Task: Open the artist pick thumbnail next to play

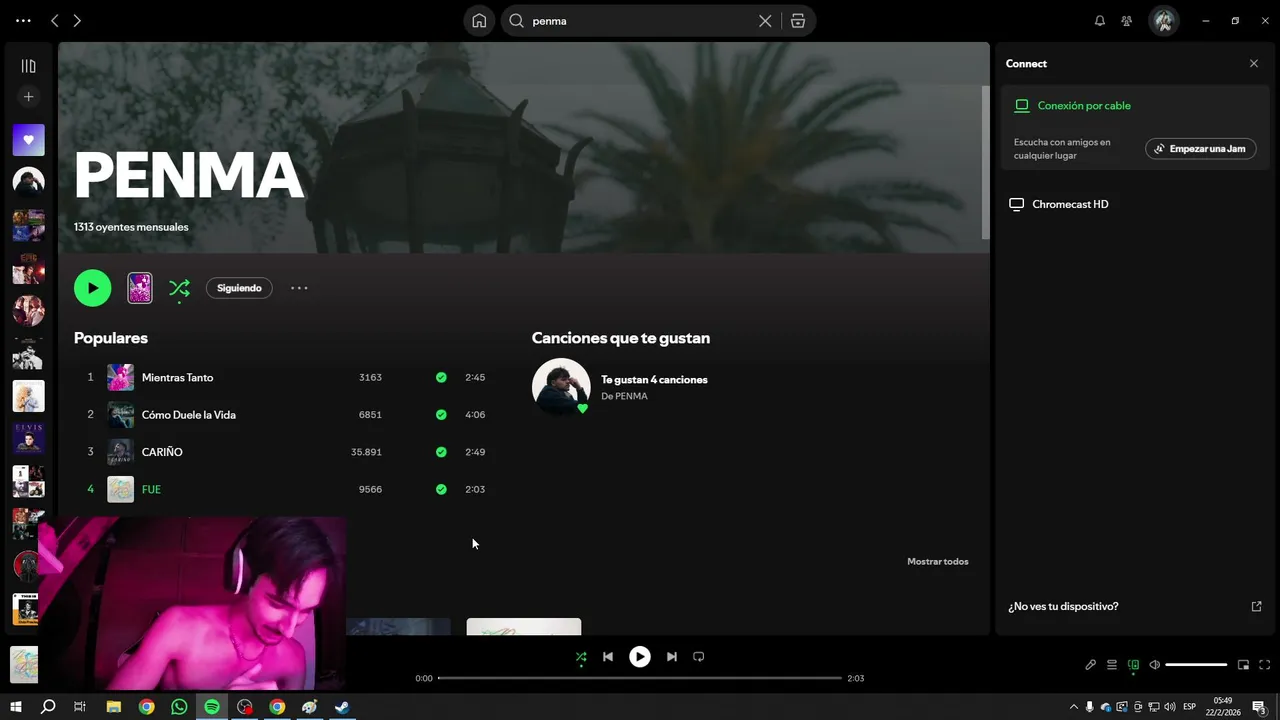Action: [140, 288]
